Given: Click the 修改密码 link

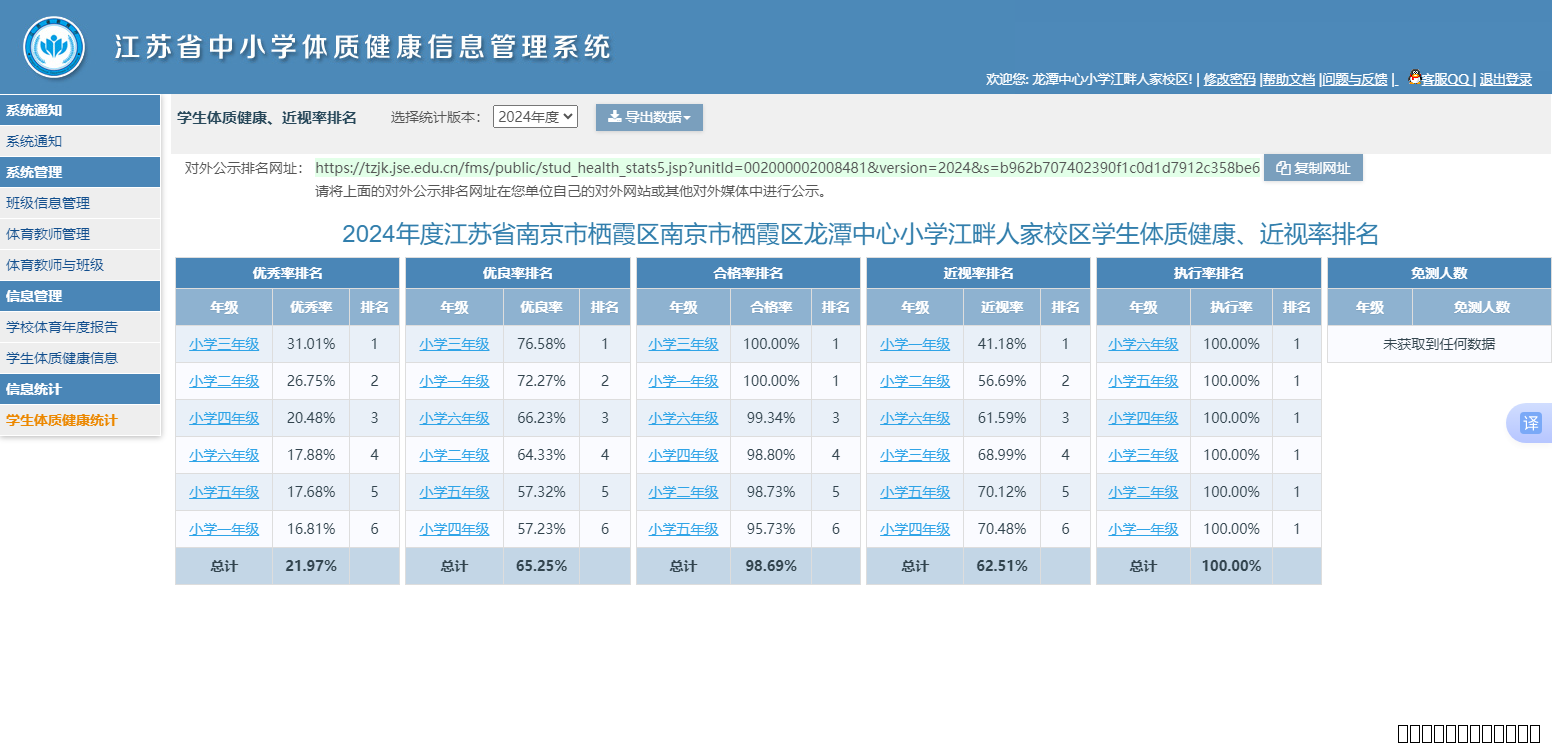Looking at the screenshot, I should 1229,79.
